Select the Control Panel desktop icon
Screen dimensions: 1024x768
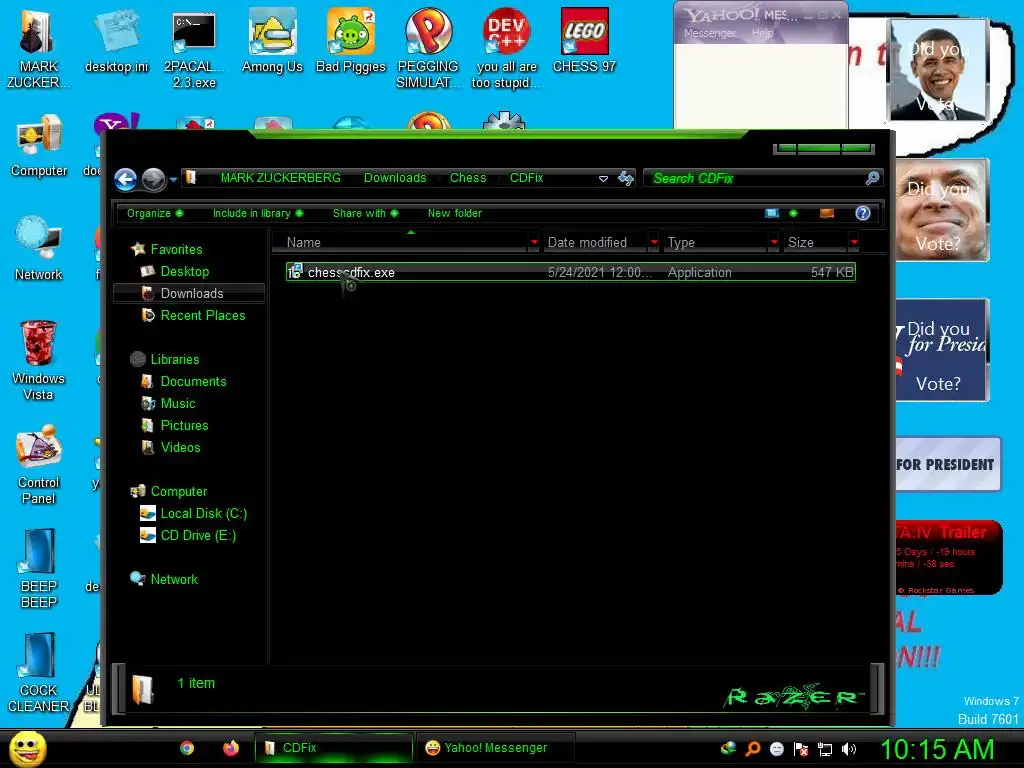pos(39,465)
